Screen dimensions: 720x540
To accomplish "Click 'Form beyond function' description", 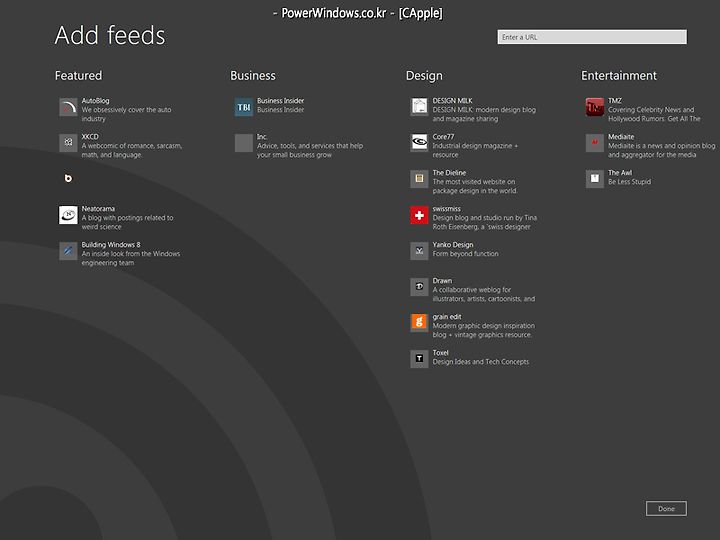I will (x=465, y=253).
